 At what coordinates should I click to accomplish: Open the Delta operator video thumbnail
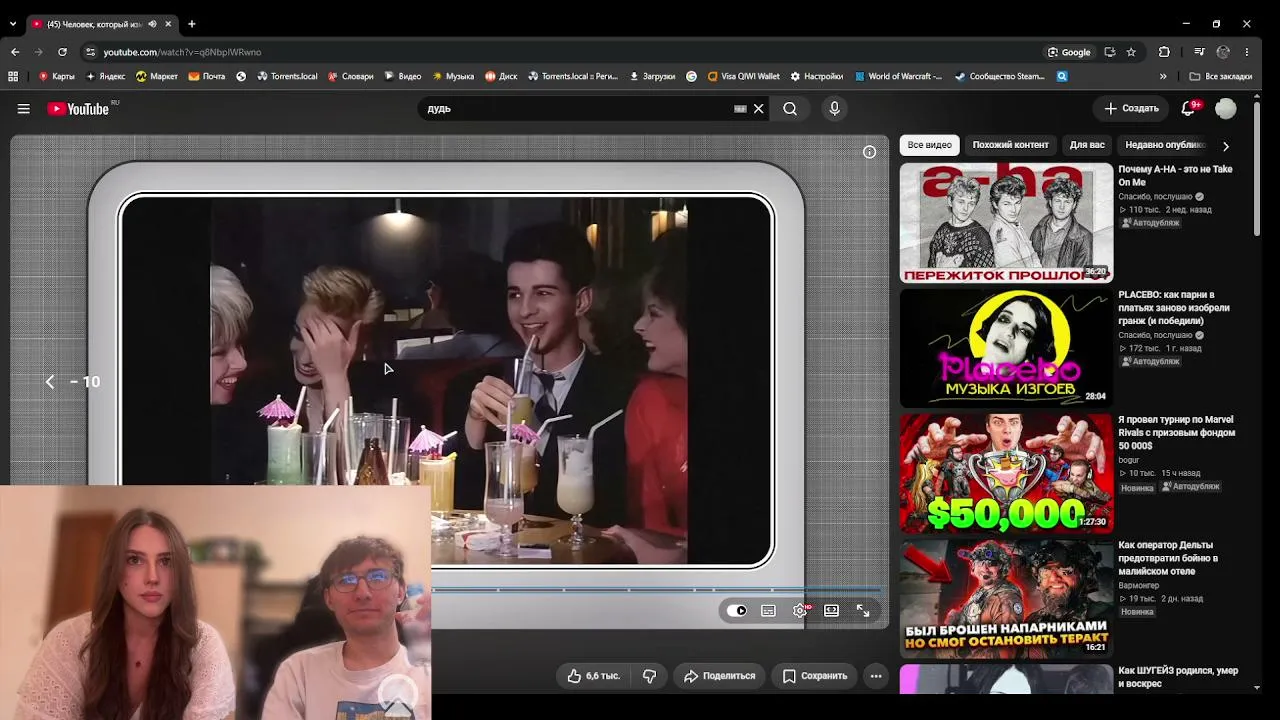coord(1006,599)
